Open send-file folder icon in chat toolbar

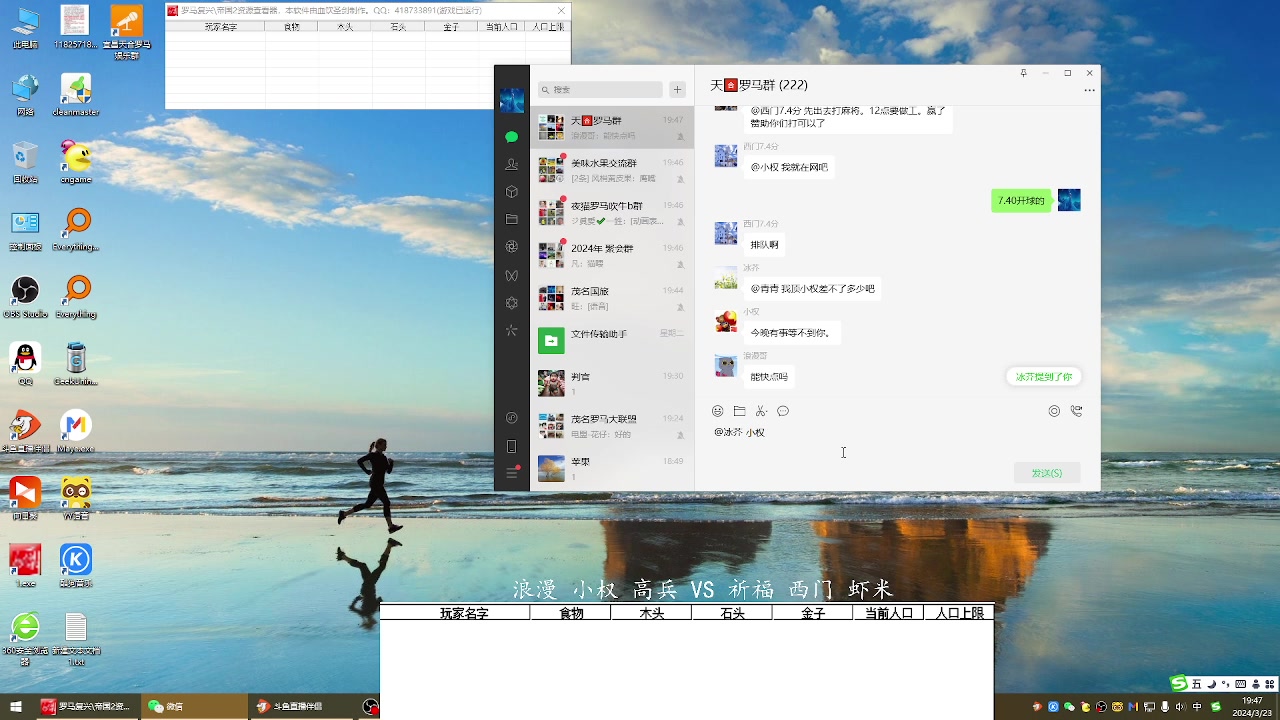click(739, 411)
